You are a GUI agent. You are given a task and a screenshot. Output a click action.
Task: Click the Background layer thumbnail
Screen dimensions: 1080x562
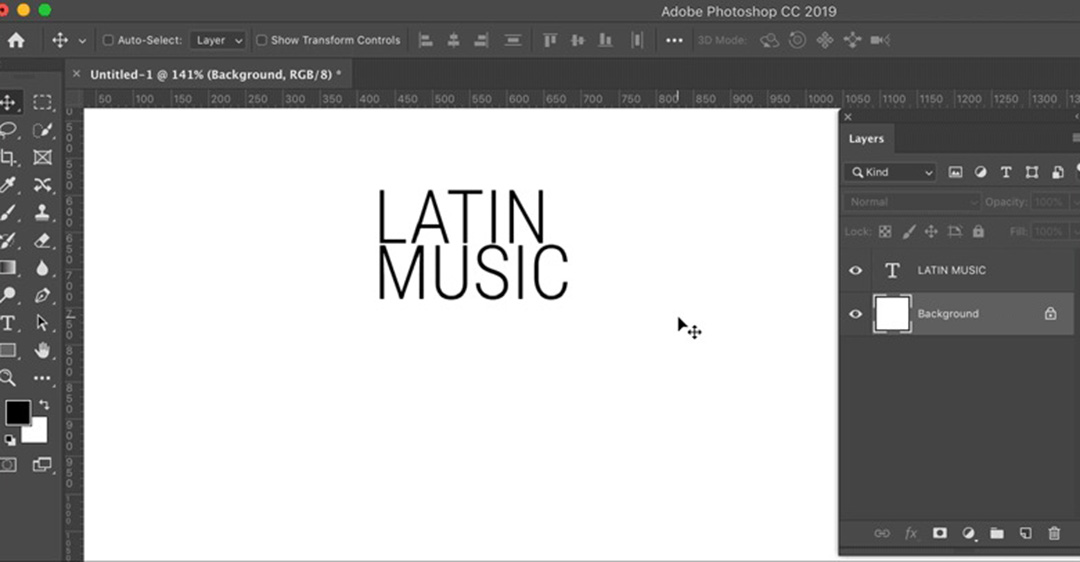click(892, 313)
